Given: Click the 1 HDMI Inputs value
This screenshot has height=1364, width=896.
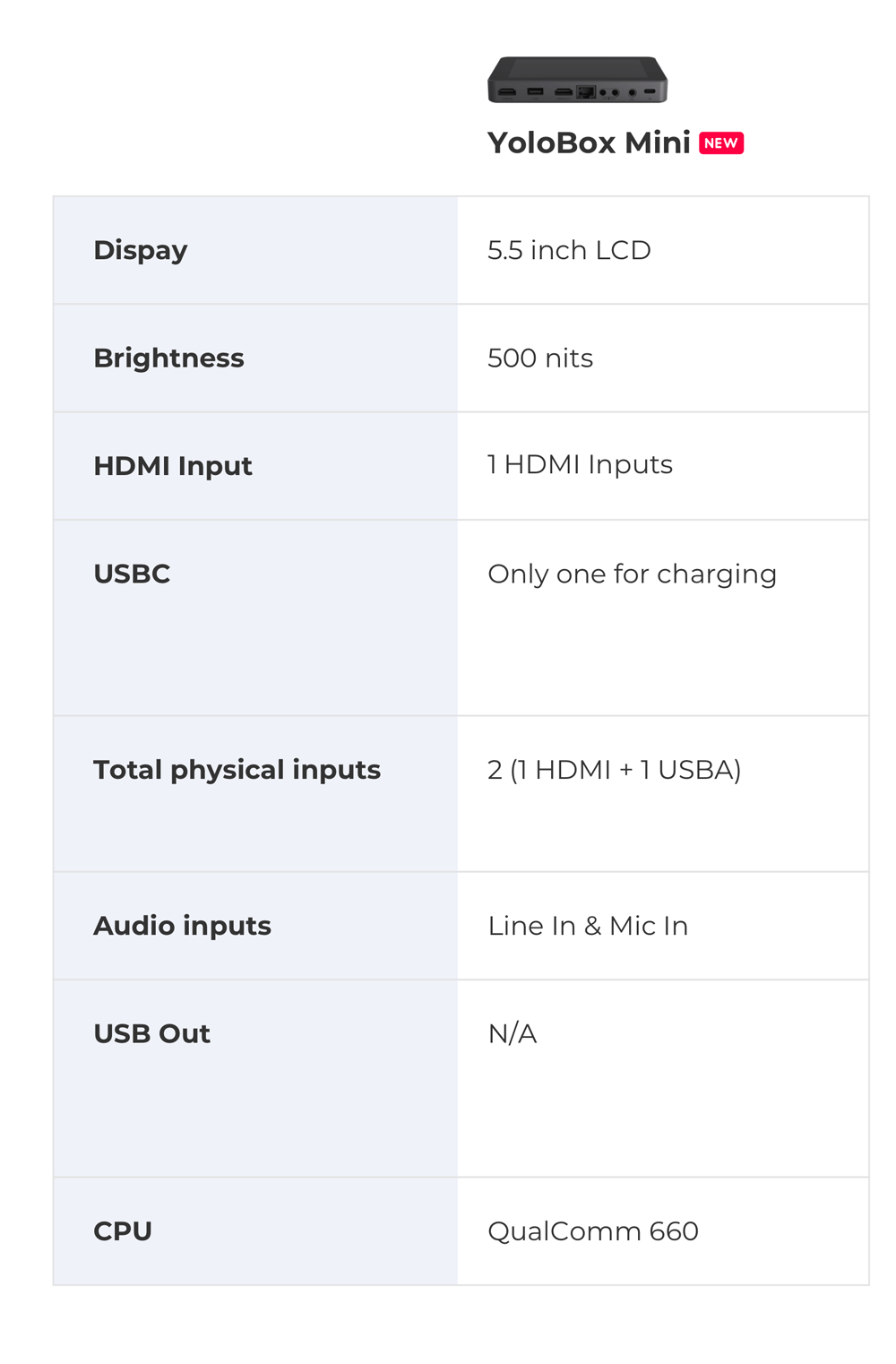Looking at the screenshot, I should click(580, 464).
